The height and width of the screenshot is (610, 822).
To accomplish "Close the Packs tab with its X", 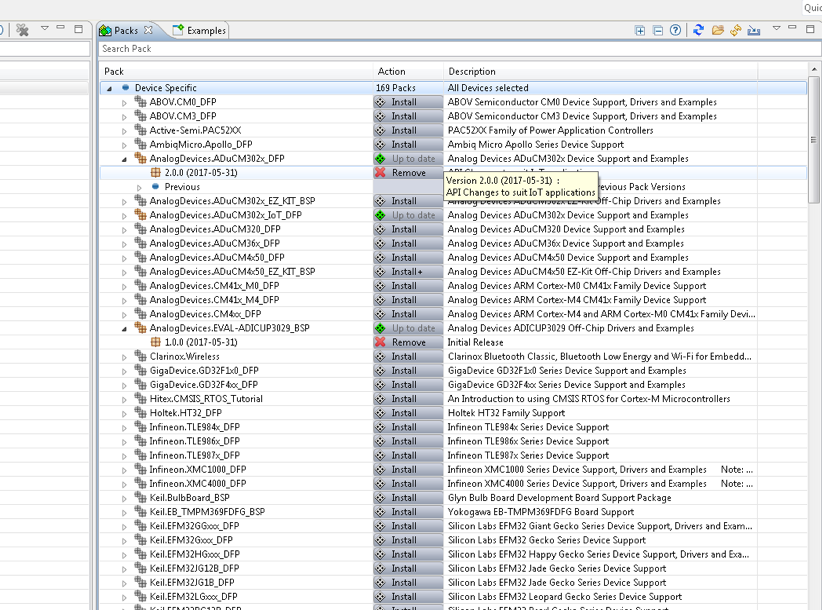I will point(148,30).
